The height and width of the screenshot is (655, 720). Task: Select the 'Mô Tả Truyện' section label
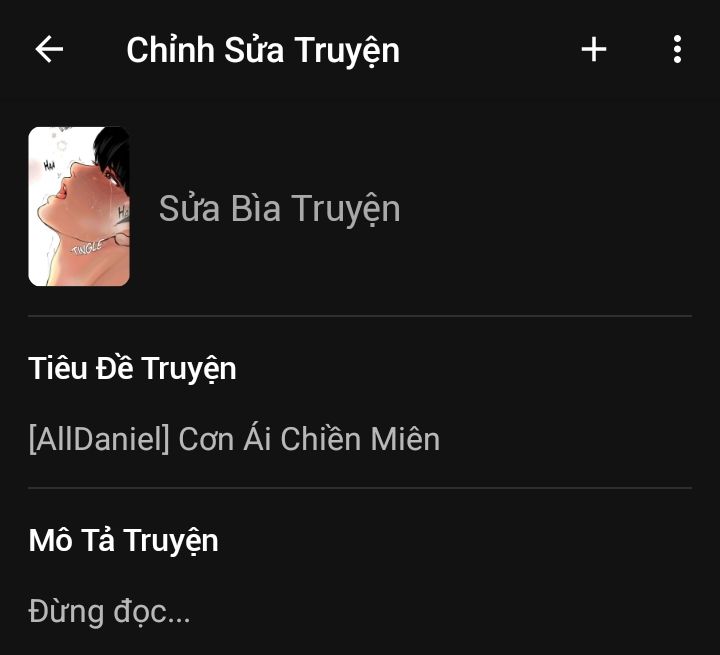123,541
